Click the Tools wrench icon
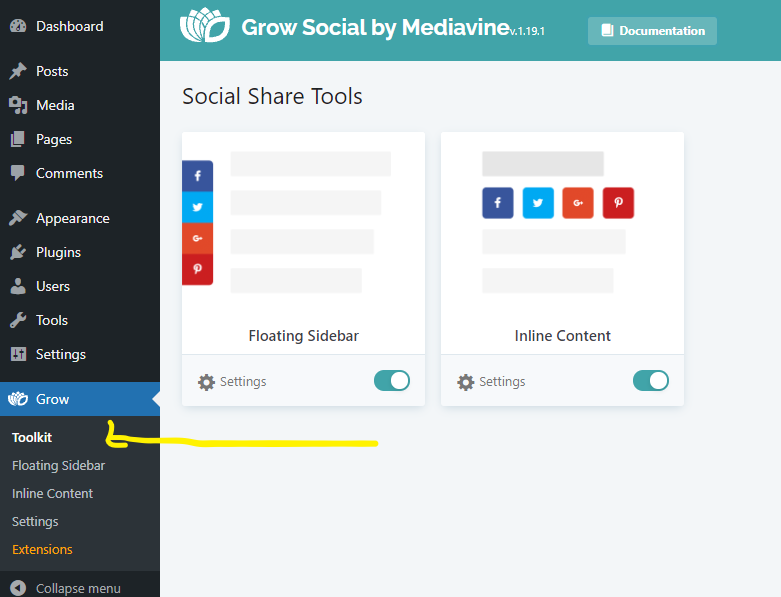Image resolution: width=781 pixels, height=597 pixels. [x=18, y=320]
